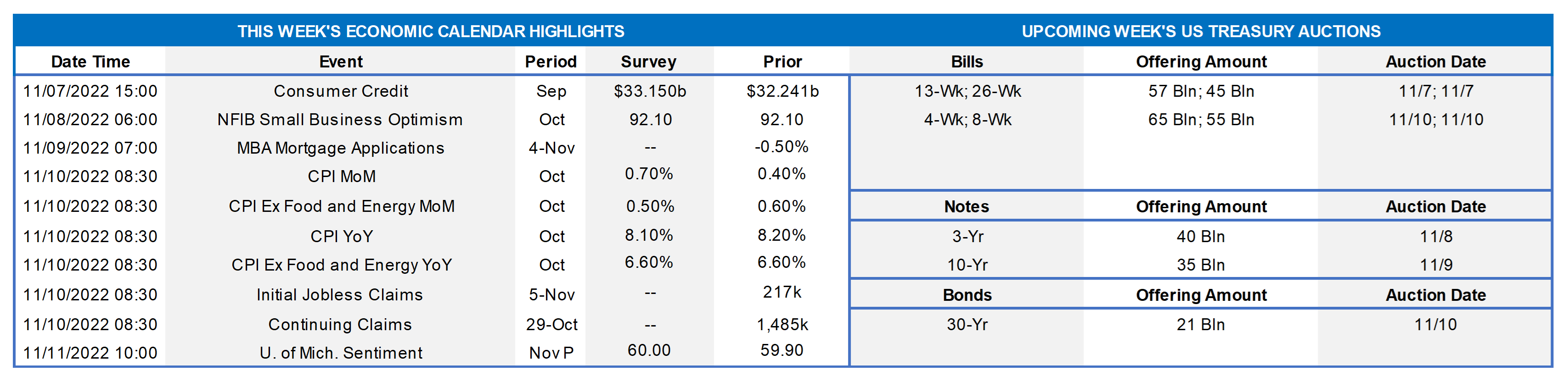Click the NFIB Small Business Optimism row

point(340,120)
